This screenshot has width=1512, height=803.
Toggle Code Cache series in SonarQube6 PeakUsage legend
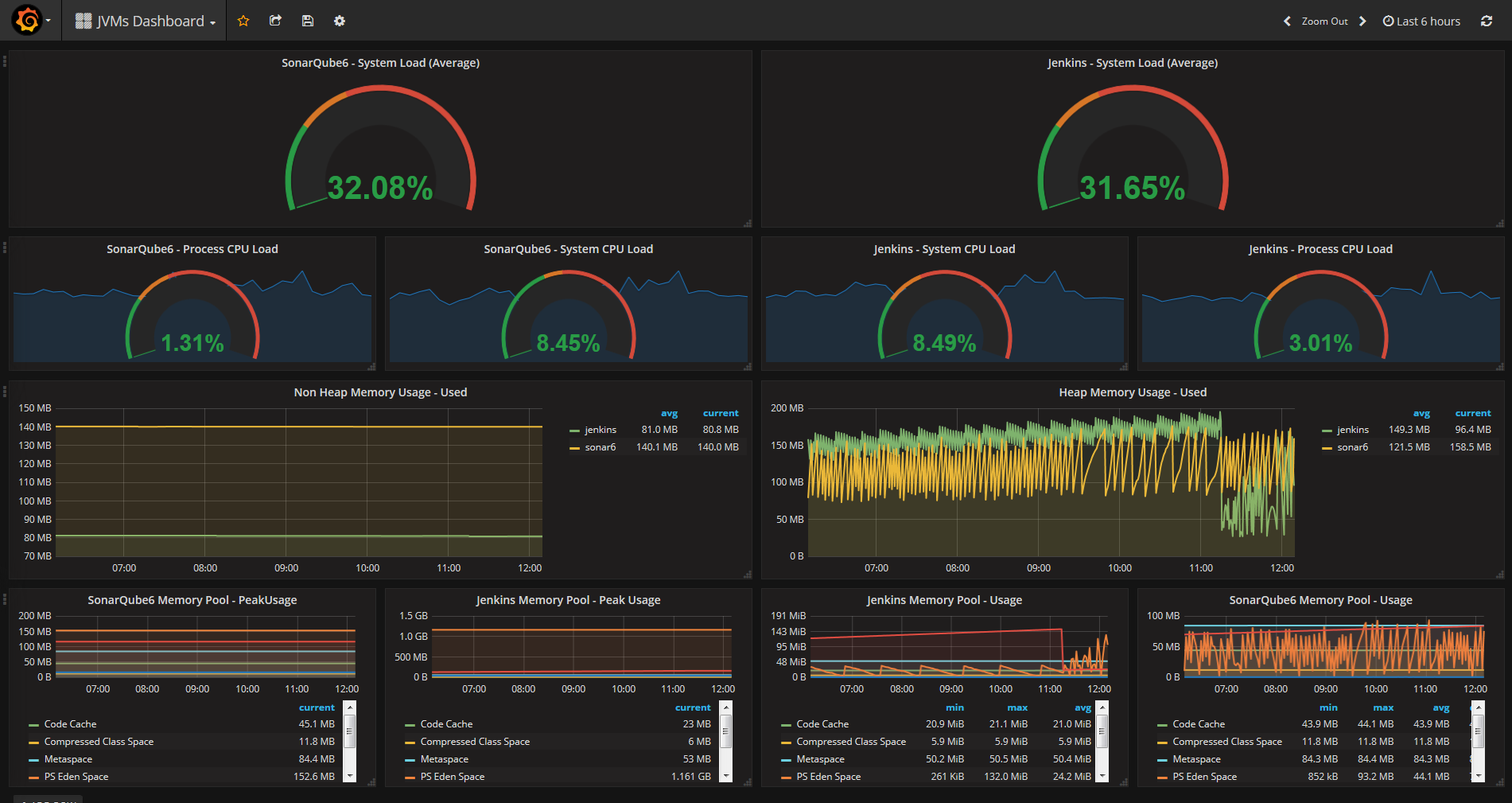click(x=70, y=724)
